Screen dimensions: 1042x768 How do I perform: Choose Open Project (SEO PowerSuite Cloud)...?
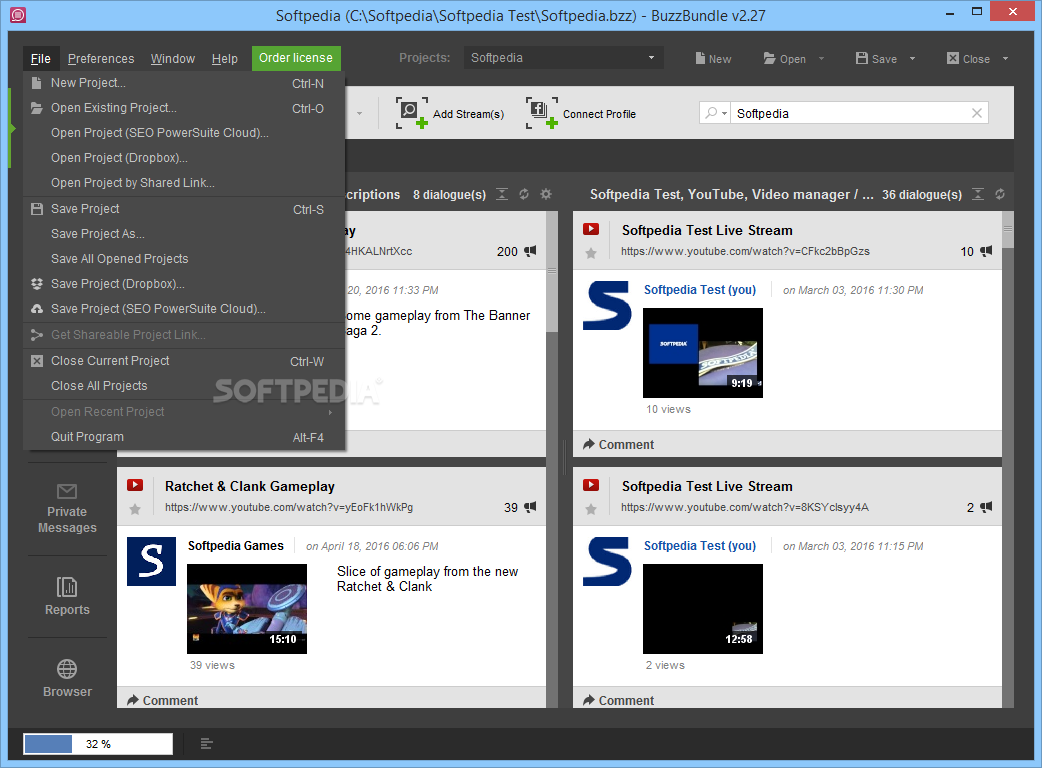point(184,133)
